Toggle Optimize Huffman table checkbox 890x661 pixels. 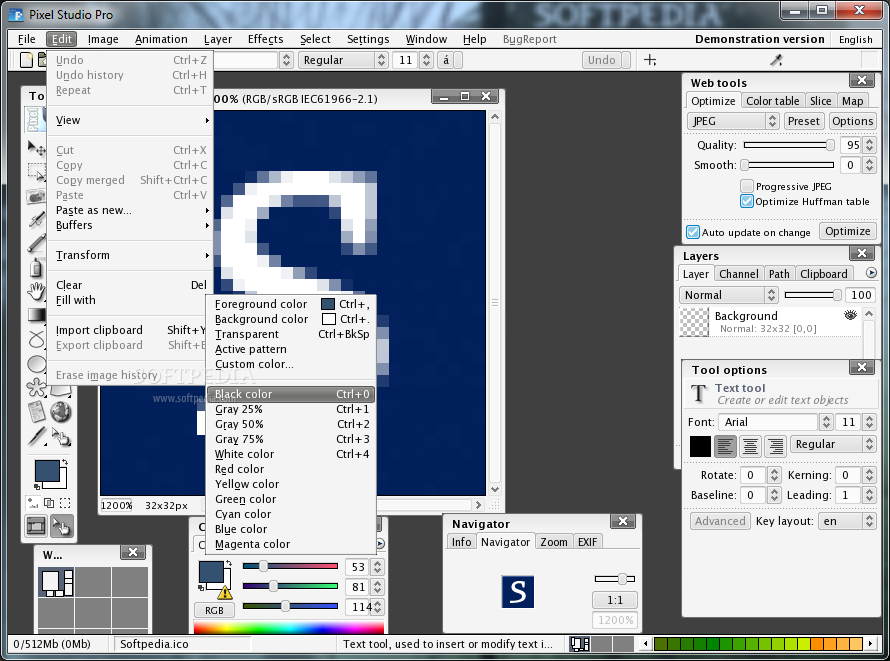point(747,201)
